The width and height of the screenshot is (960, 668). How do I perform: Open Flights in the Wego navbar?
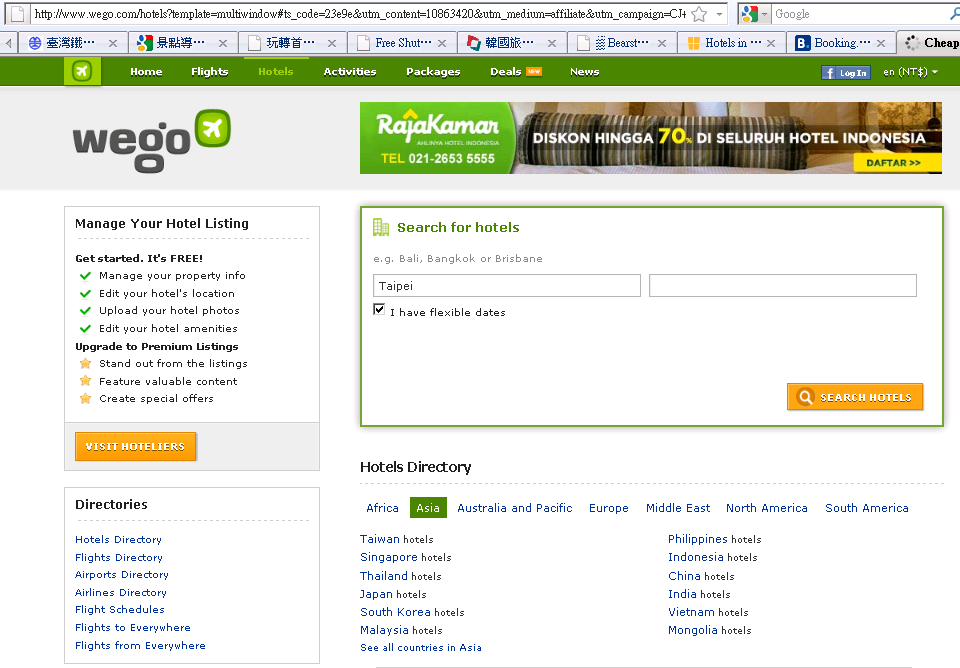[209, 72]
